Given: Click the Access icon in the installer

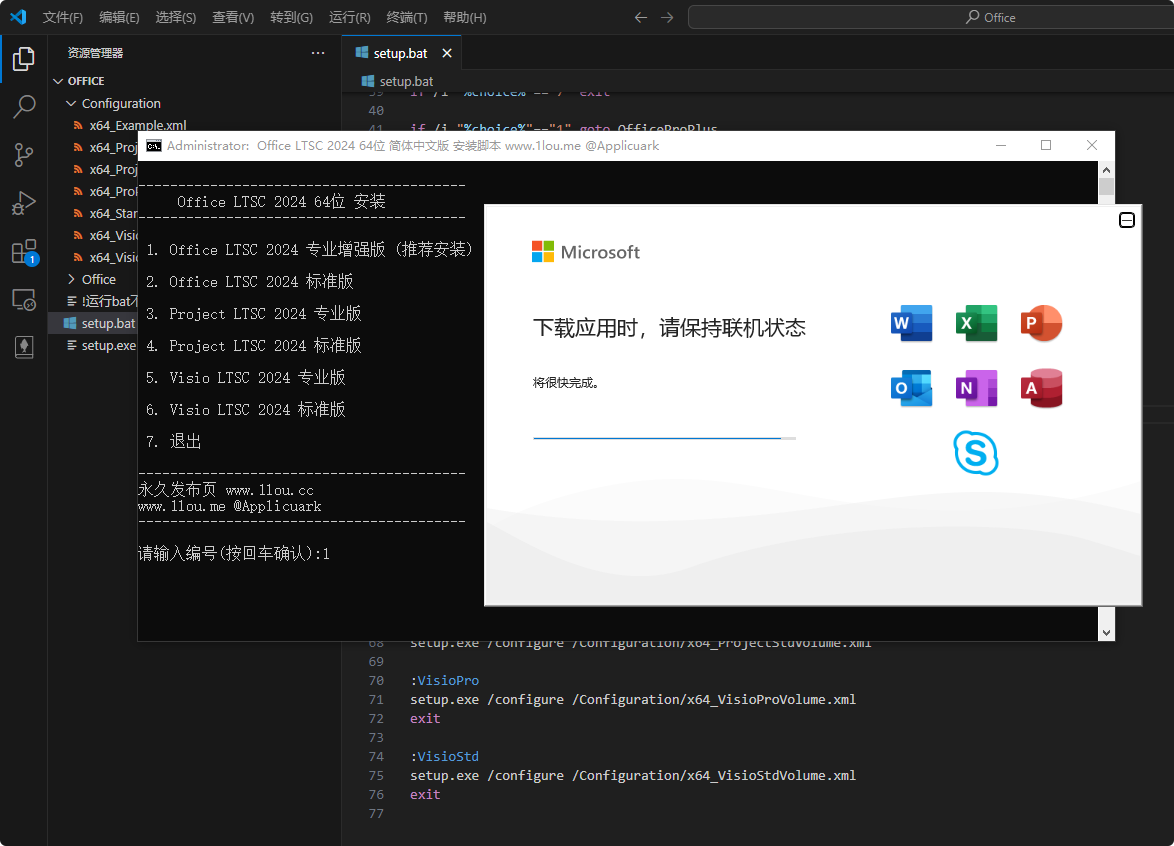Looking at the screenshot, I should (x=1041, y=388).
